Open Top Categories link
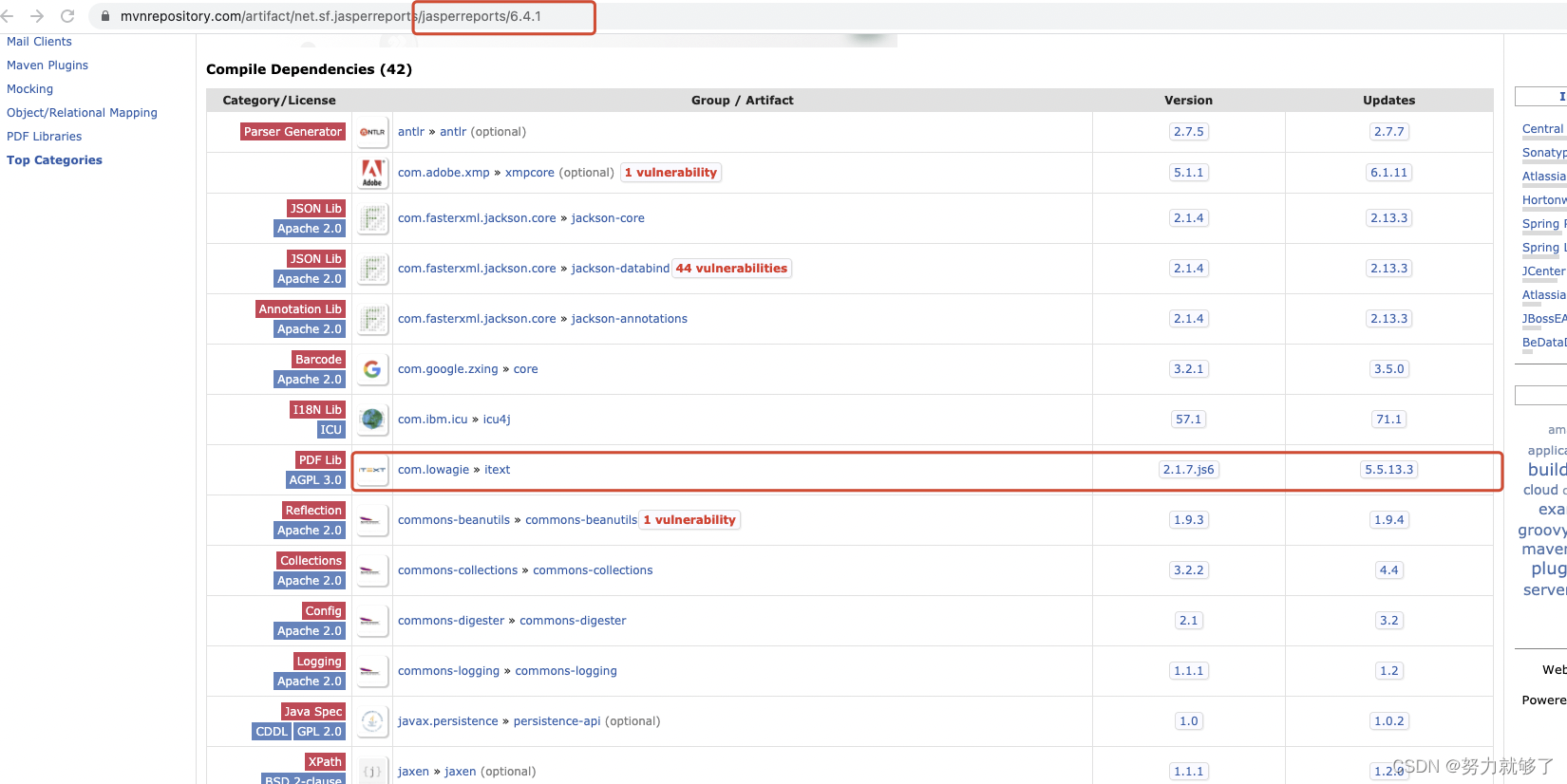This screenshot has width=1567, height=784. tap(54, 160)
